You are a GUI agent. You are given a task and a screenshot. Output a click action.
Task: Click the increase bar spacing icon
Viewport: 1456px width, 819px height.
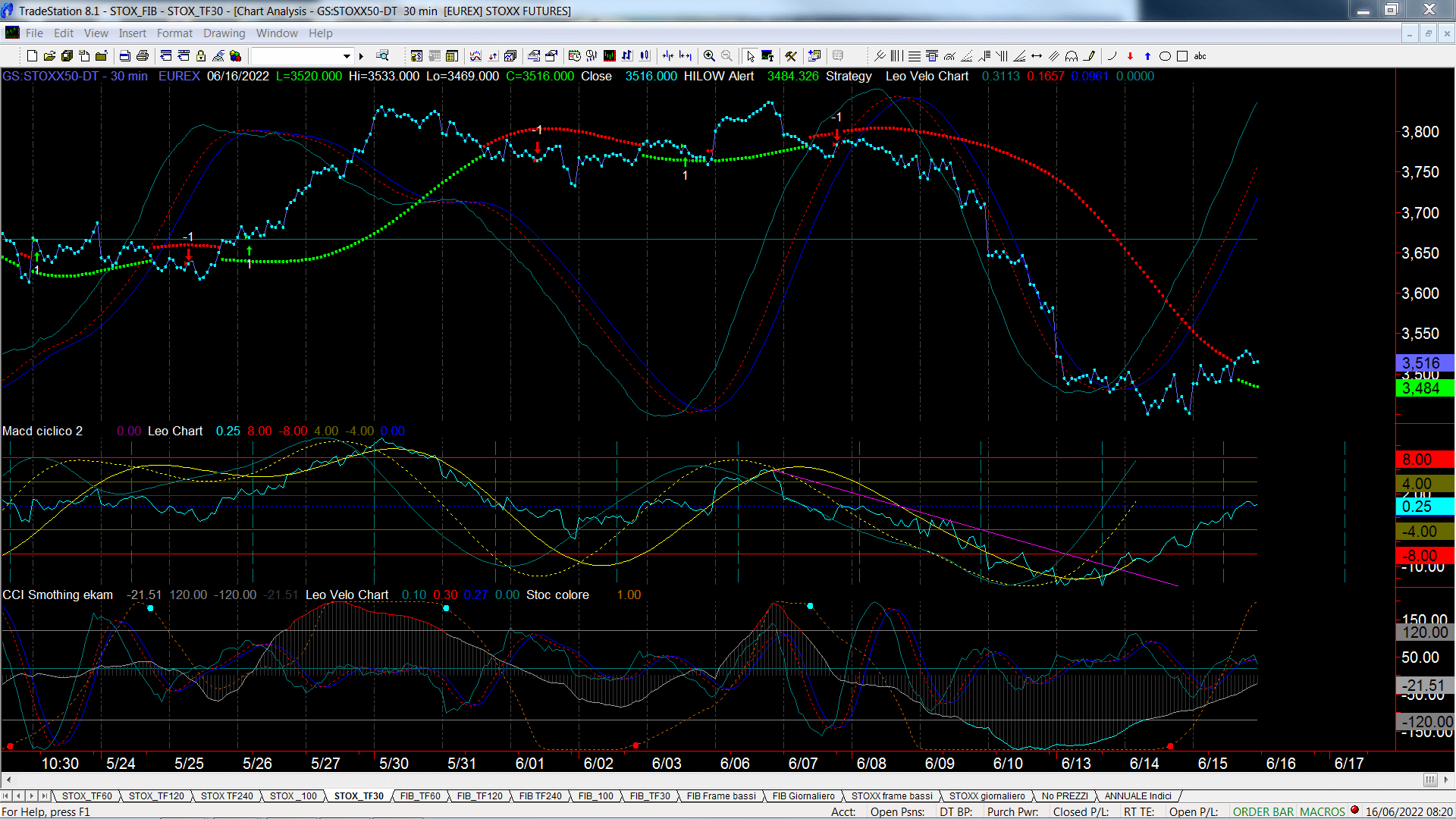(686, 56)
